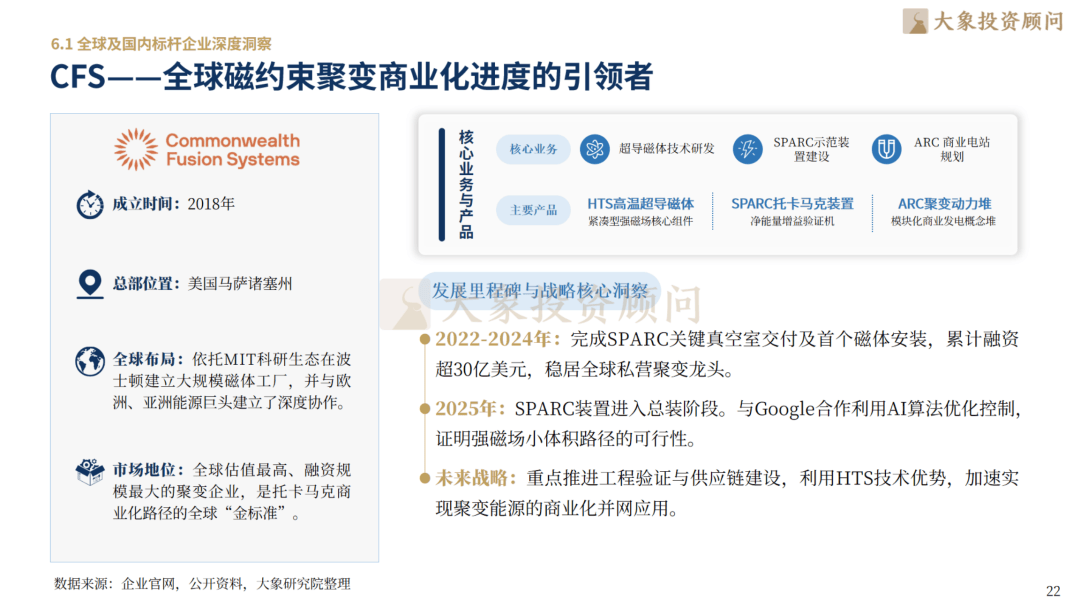Select the 核心业务 pill label
This screenshot has width=1080, height=608.
pyautogui.click(x=533, y=150)
